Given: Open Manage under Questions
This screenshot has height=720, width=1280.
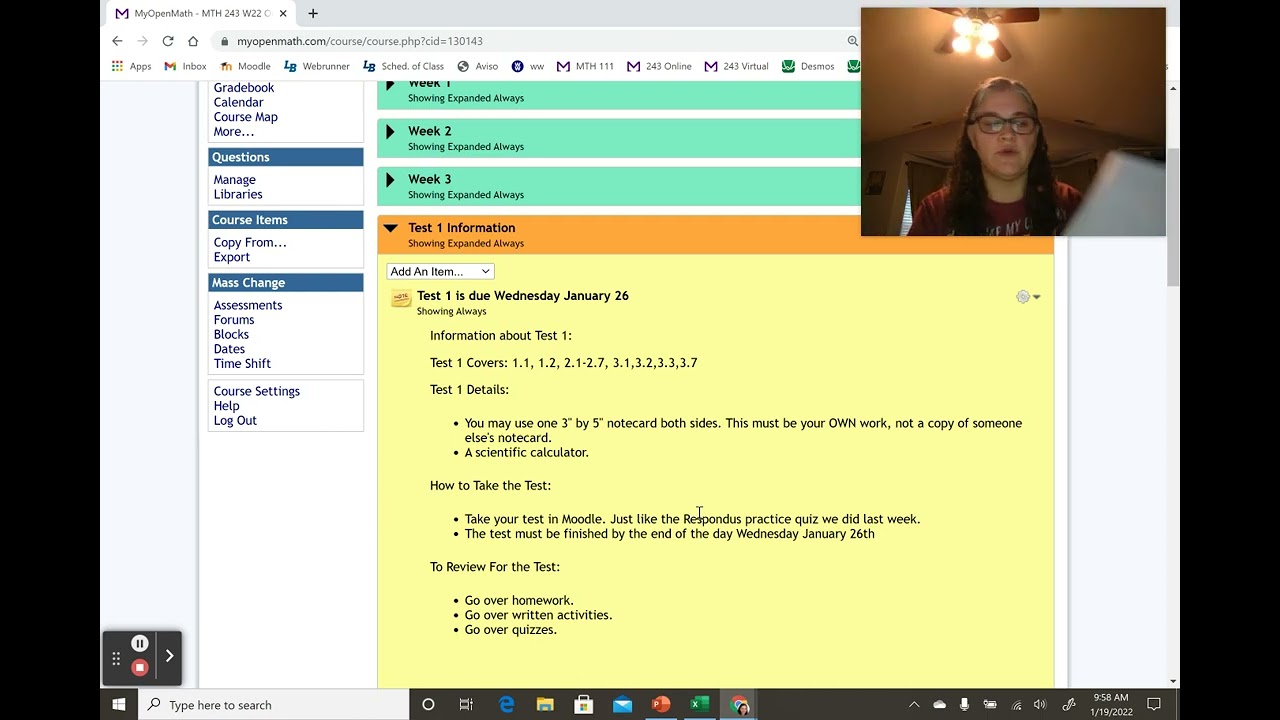Looking at the screenshot, I should (234, 180).
